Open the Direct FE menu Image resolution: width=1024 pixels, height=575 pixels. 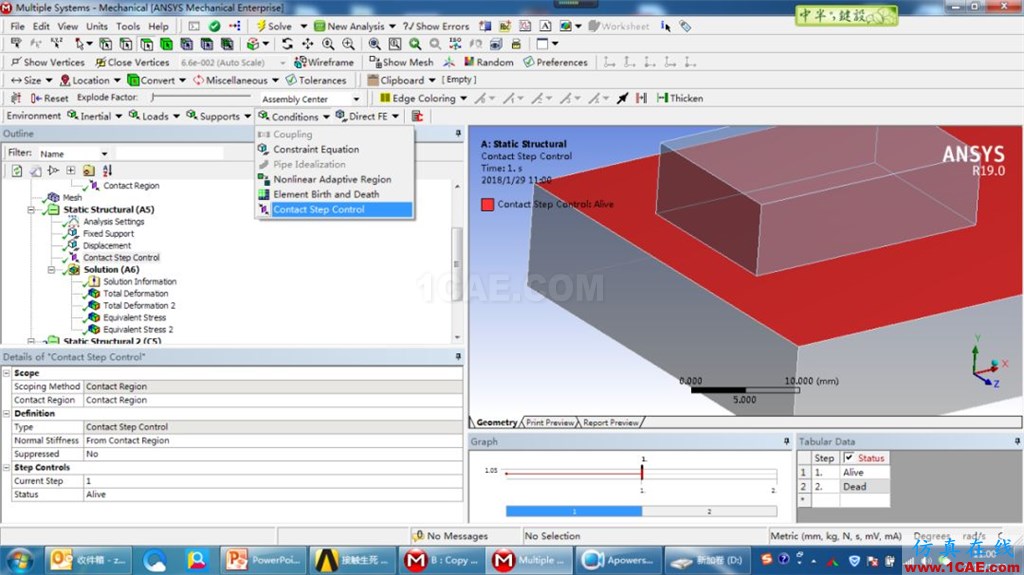tap(367, 116)
